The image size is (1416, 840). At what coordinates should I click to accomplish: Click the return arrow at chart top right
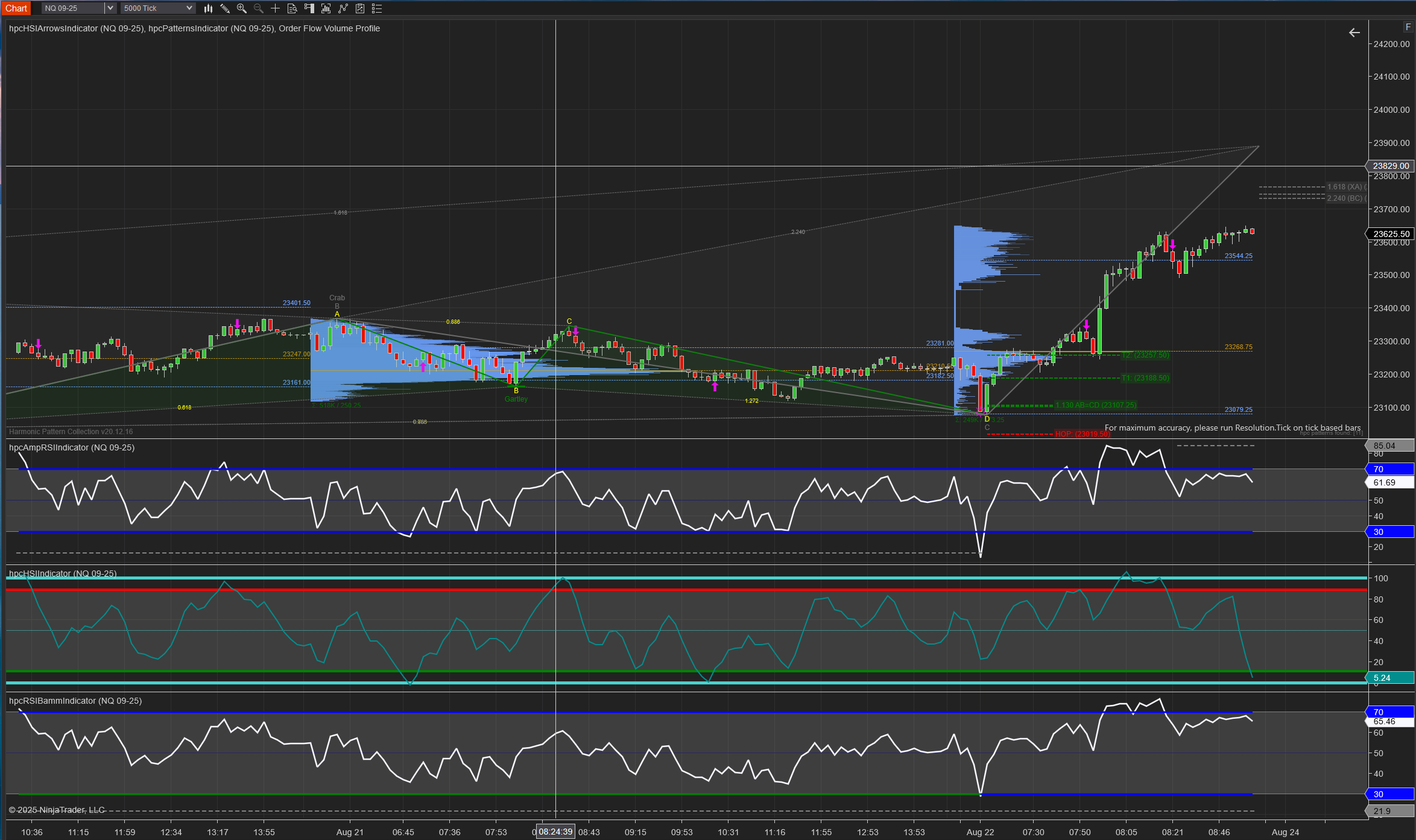[1354, 33]
